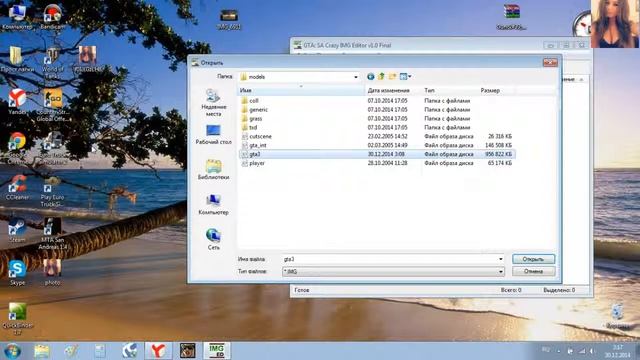Open the Recent Places sidebar shortcut
The image size is (640, 360).
(213, 102)
